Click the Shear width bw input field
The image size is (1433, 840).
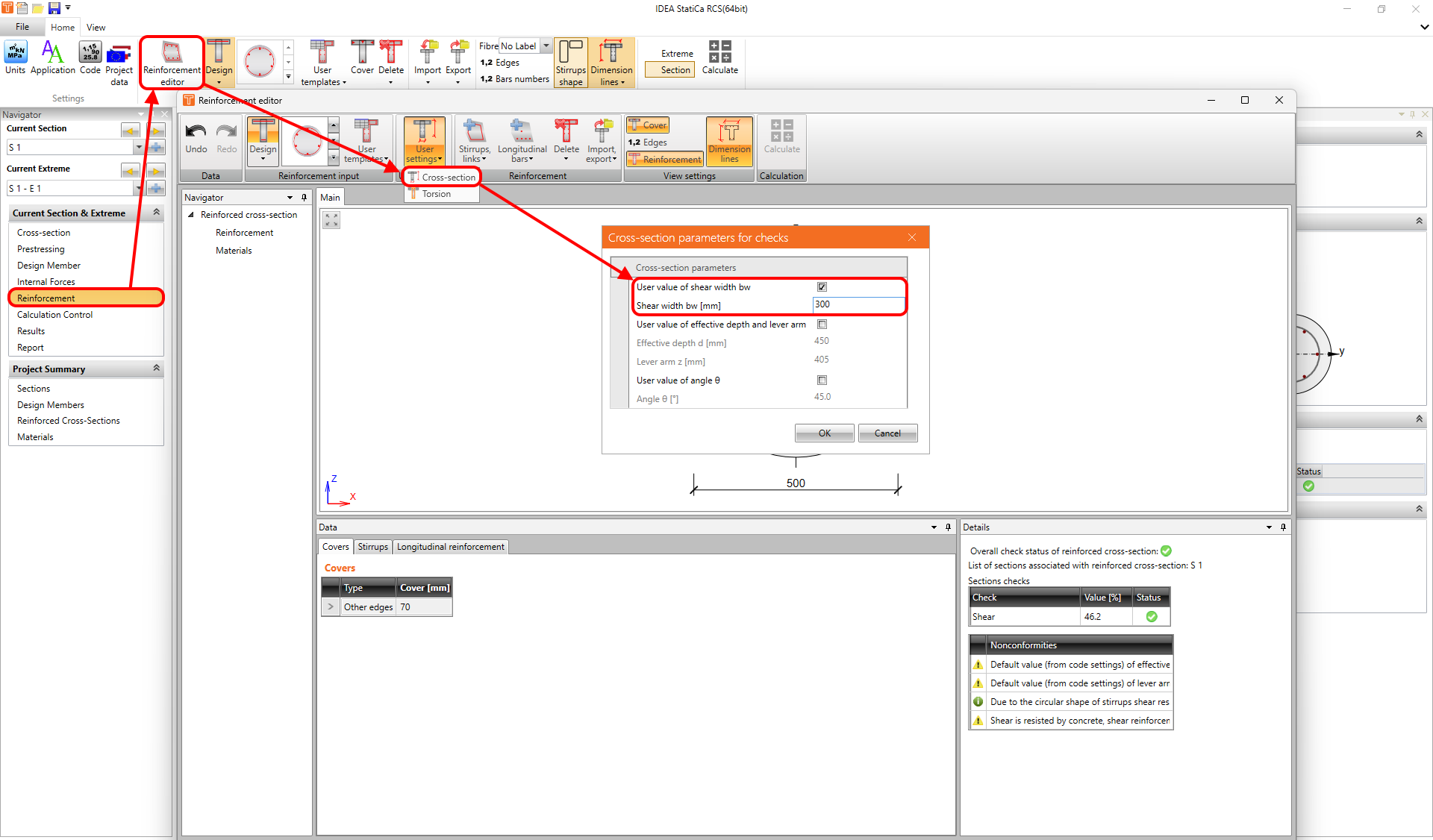[x=857, y=304]
